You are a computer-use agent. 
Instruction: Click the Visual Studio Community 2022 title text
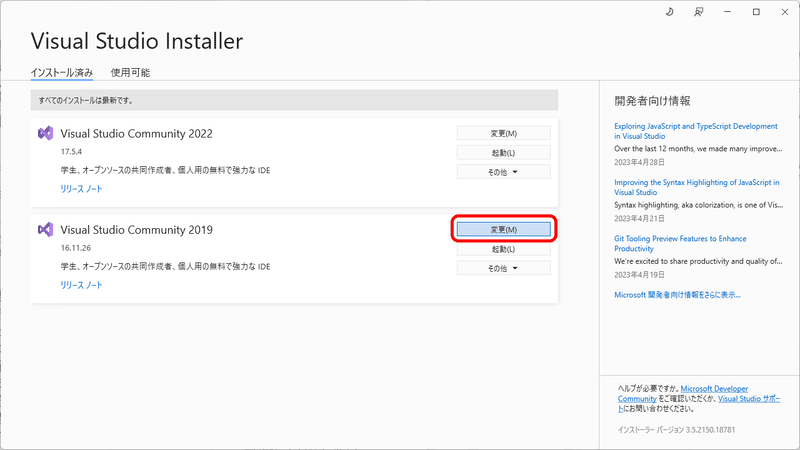tap(136, 134)
